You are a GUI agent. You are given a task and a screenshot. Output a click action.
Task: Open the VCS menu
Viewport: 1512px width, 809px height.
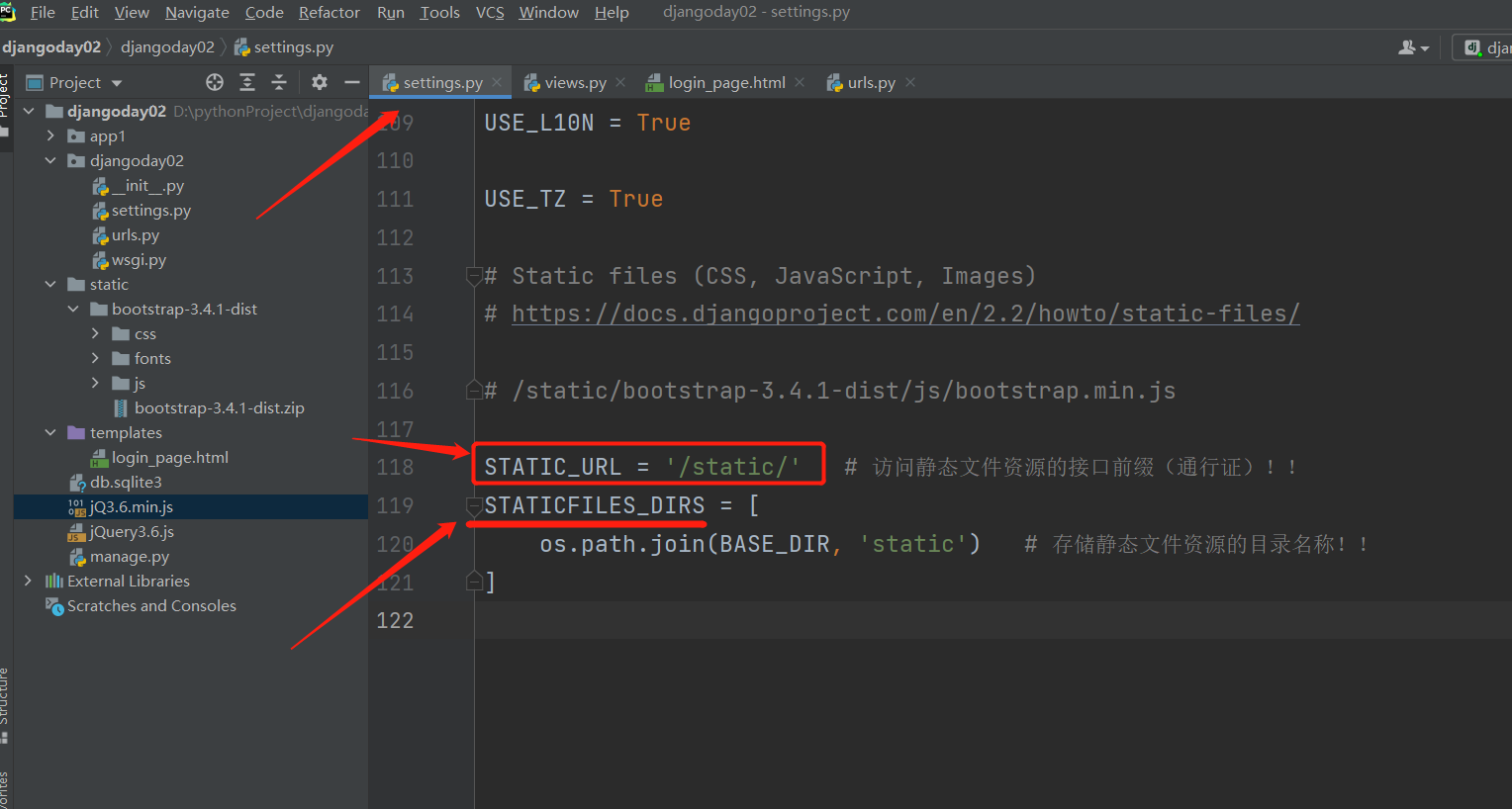coord(490,13)
